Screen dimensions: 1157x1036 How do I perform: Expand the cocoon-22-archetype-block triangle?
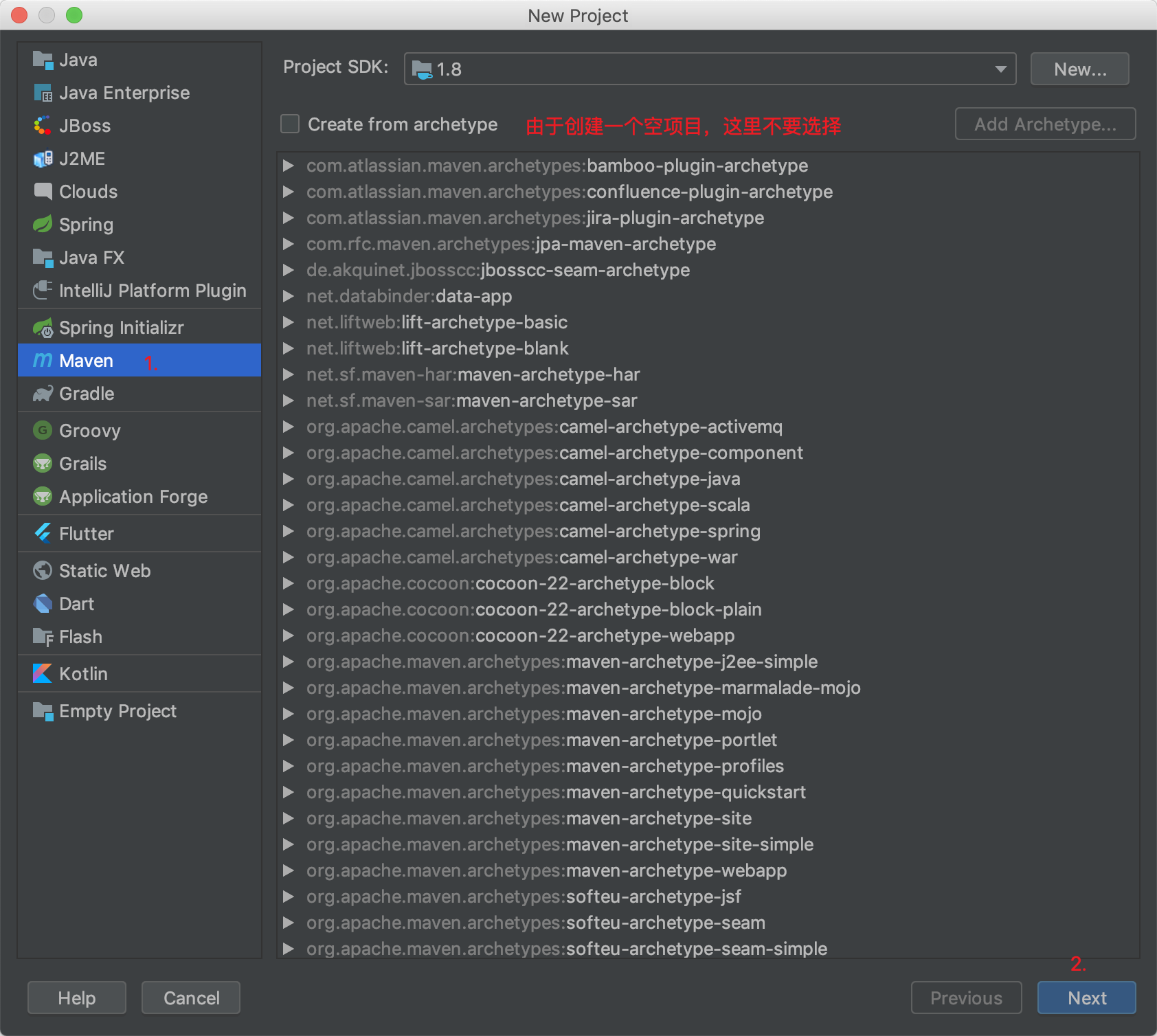[289, 583]
